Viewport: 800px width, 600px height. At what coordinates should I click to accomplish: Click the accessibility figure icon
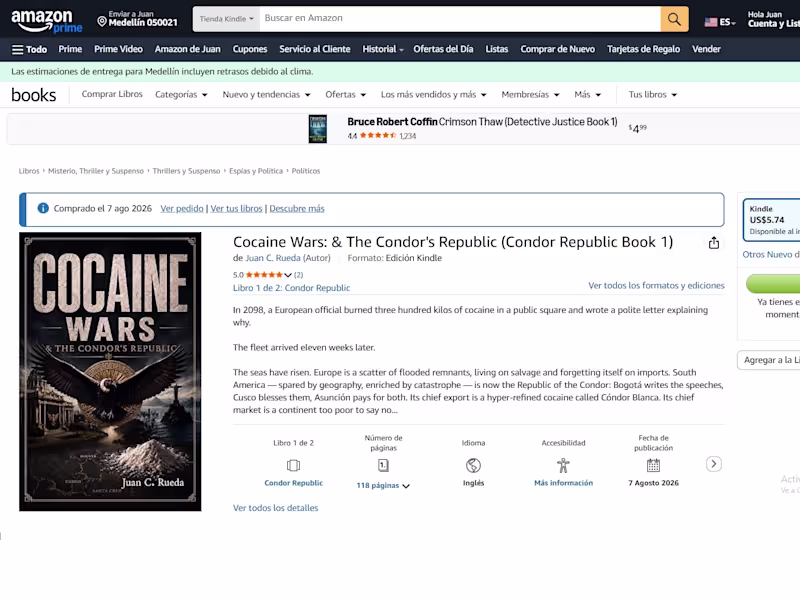[563, 465]
